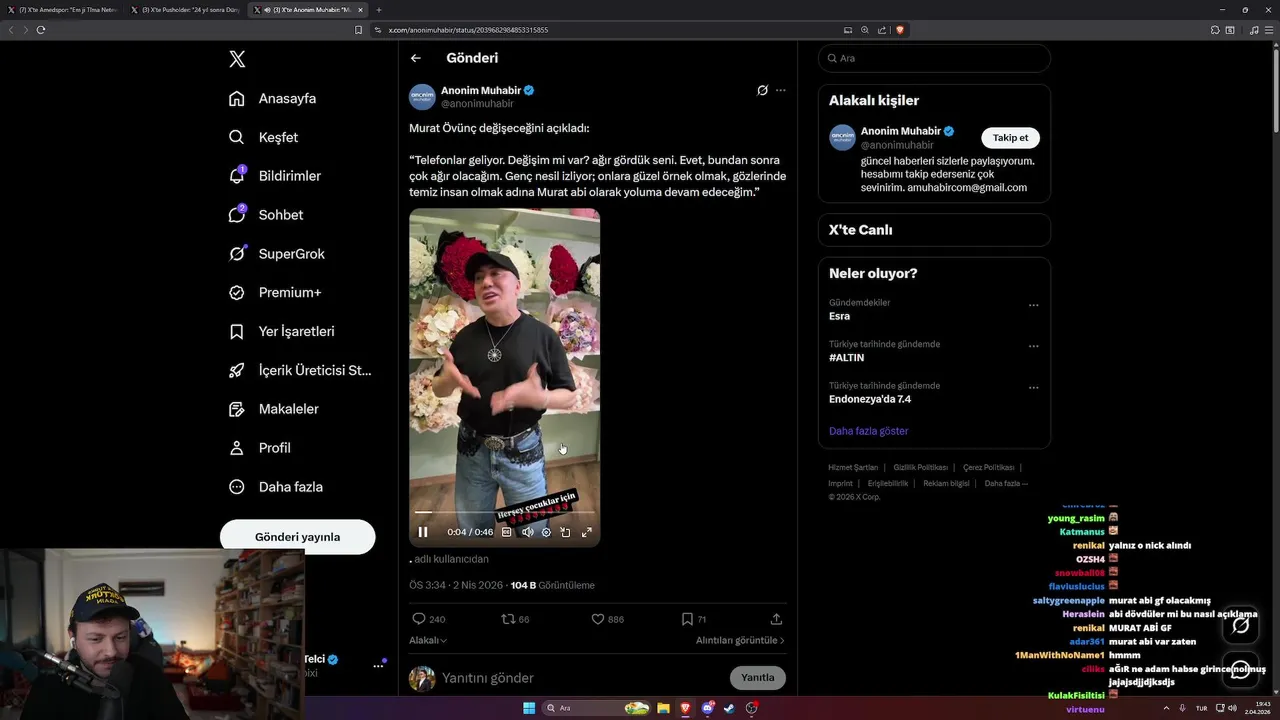Screen dimensions: 1280x720
Task: Expand the Alakalı sort dropdown
Action: pyautogui.click(x=428, y=640)
